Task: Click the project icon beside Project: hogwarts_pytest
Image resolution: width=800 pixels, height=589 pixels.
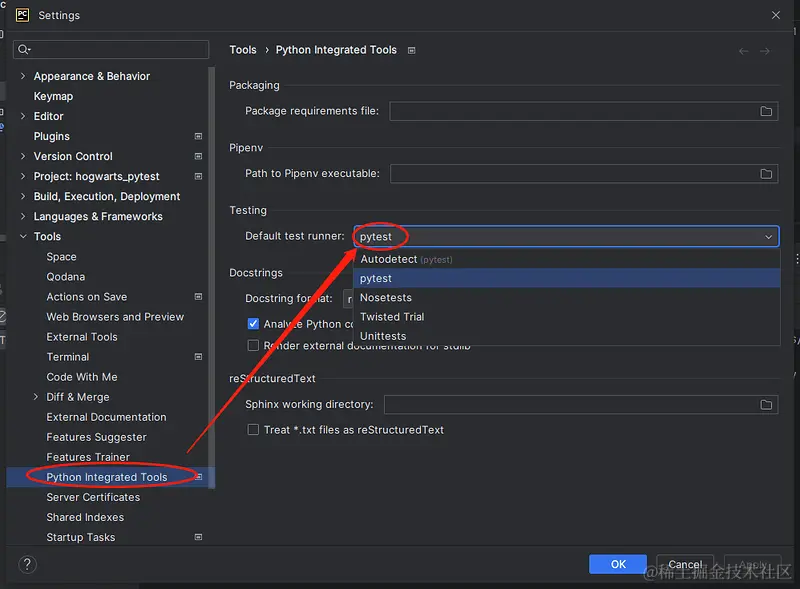Action: (198, 177)
